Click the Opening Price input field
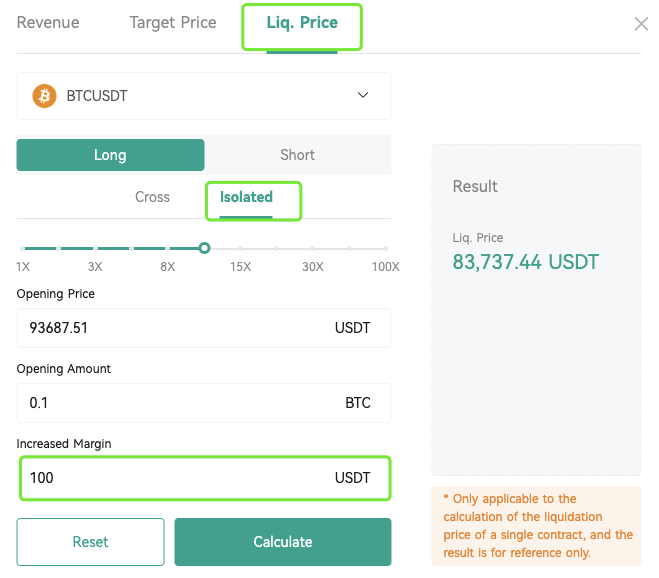 pos(170,328)
